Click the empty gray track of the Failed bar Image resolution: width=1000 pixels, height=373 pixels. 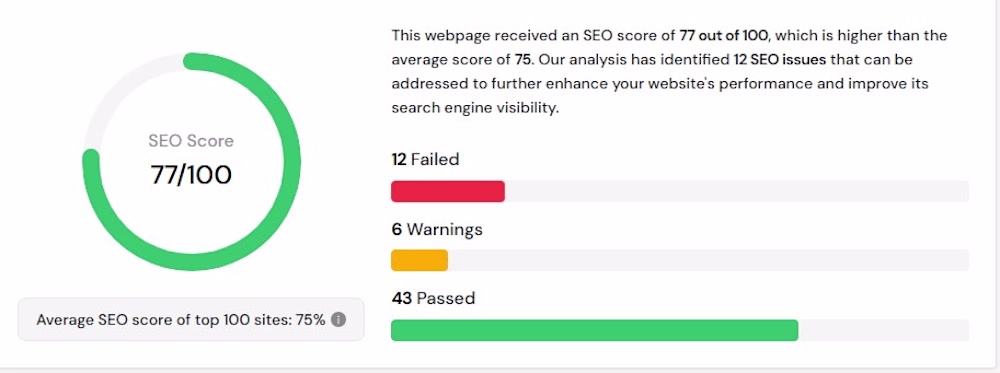coord(737,191)
